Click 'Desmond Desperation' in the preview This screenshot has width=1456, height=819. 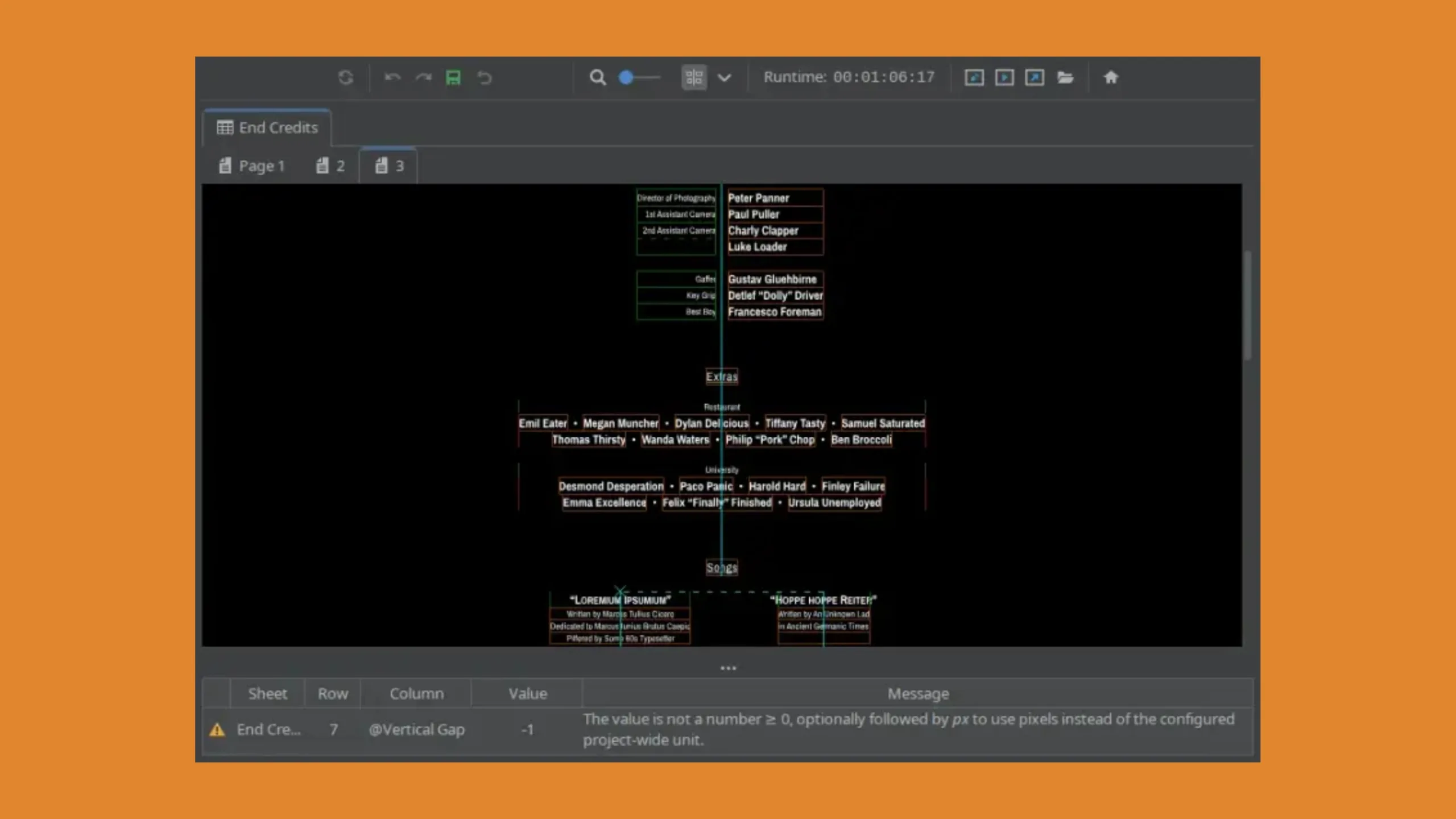tap(611, 486)
